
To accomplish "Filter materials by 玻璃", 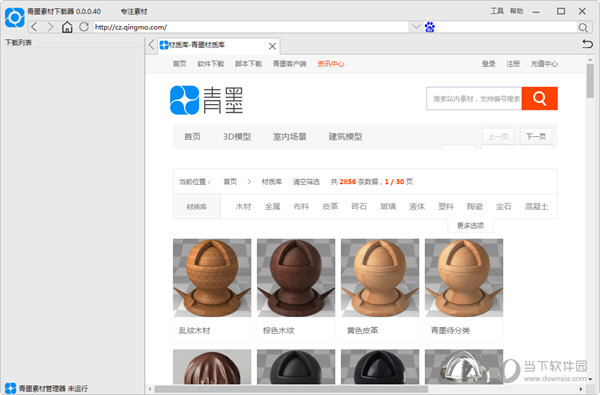I will click(x=388, y=207).
